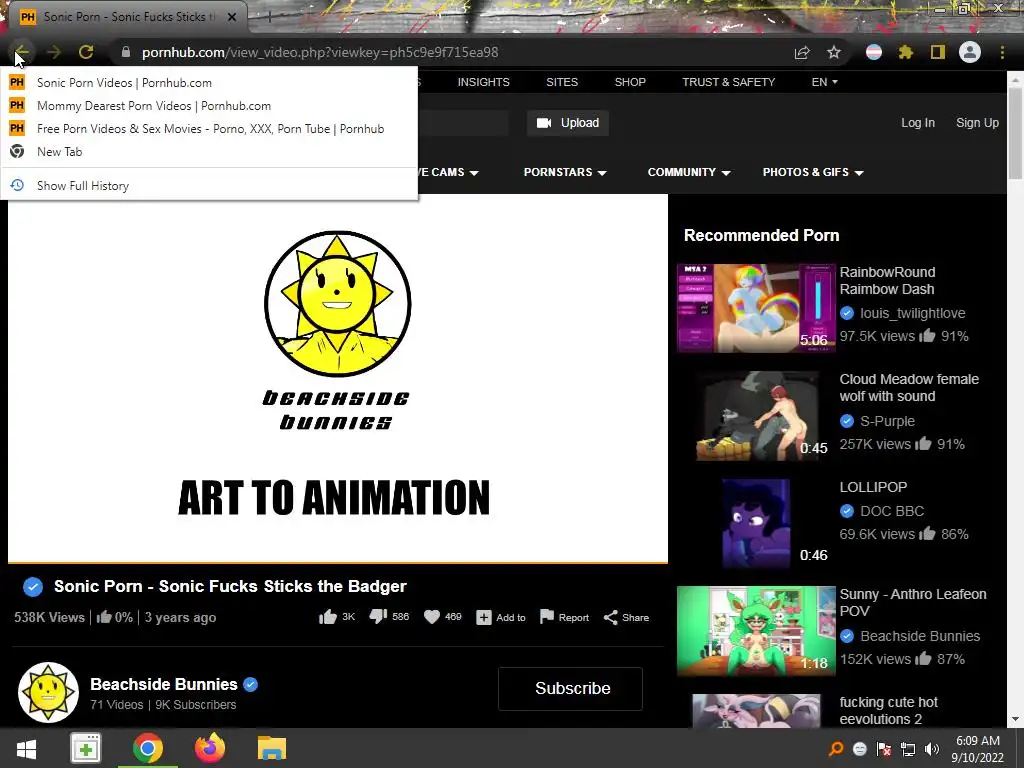The image size is (1024, 768).
Task: Open the thumbnail with 0:46 duration
Action: pos(756,524)
